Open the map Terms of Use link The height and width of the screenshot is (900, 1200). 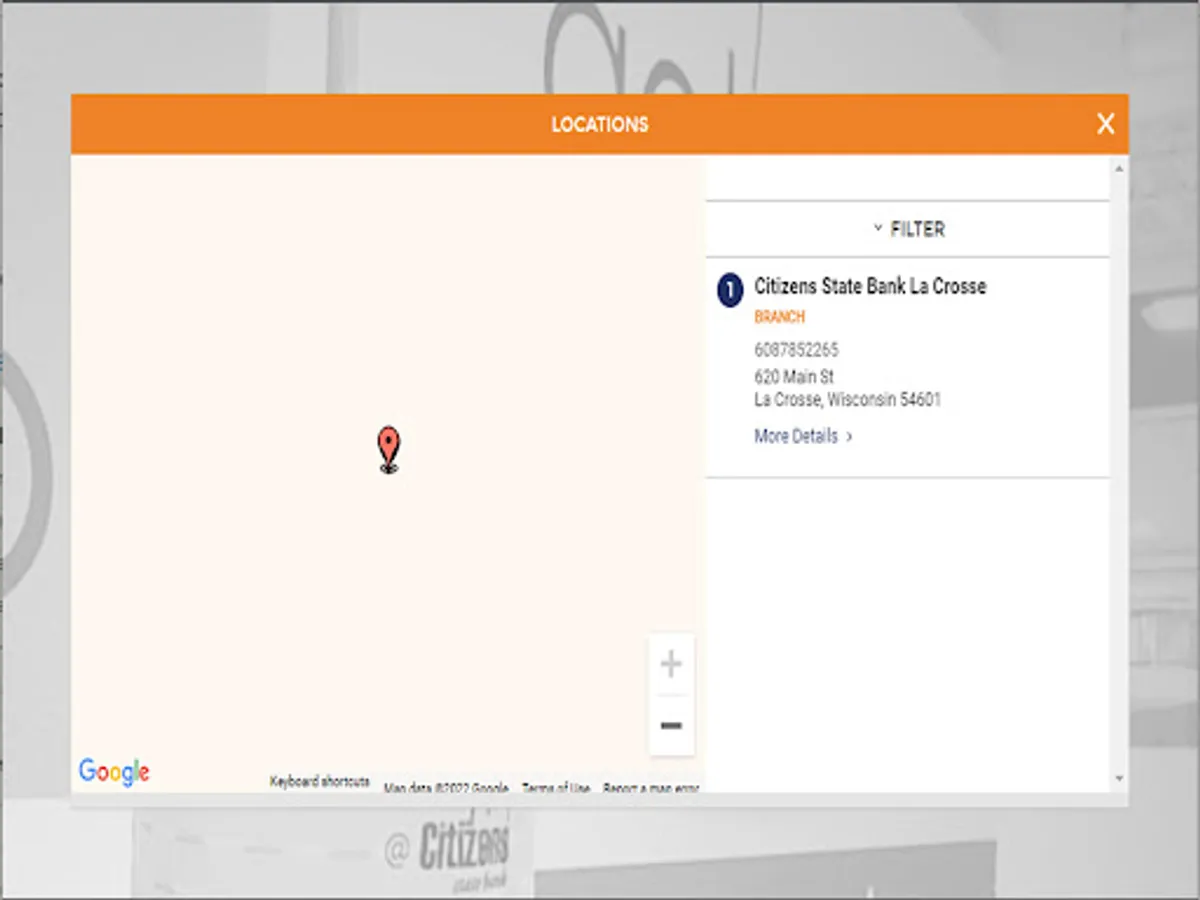556,788
